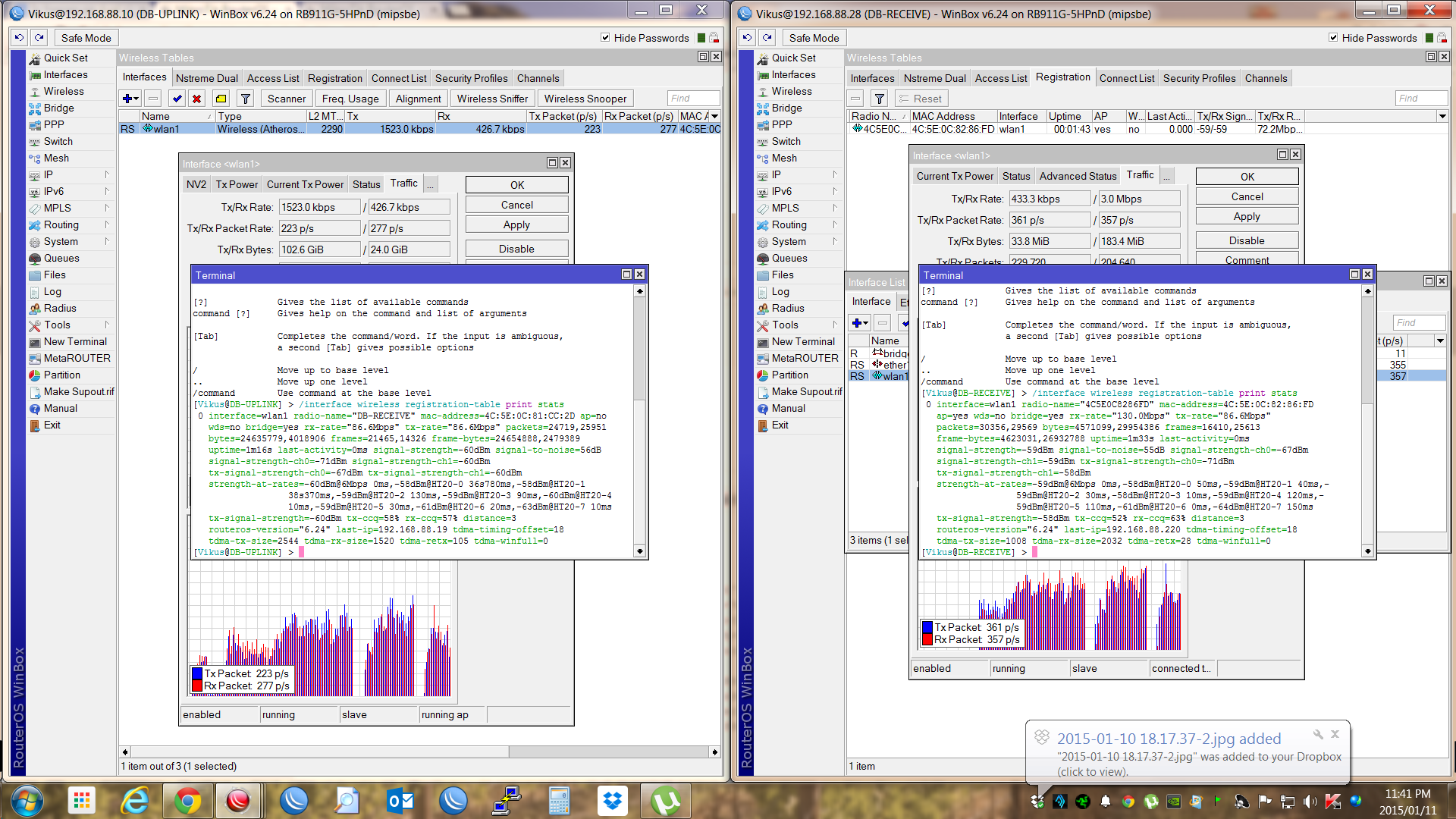1456x819 pixels.
Task: Click the blue plus Add button in left window
Action: pyautogui.click(x=127, y=99)
